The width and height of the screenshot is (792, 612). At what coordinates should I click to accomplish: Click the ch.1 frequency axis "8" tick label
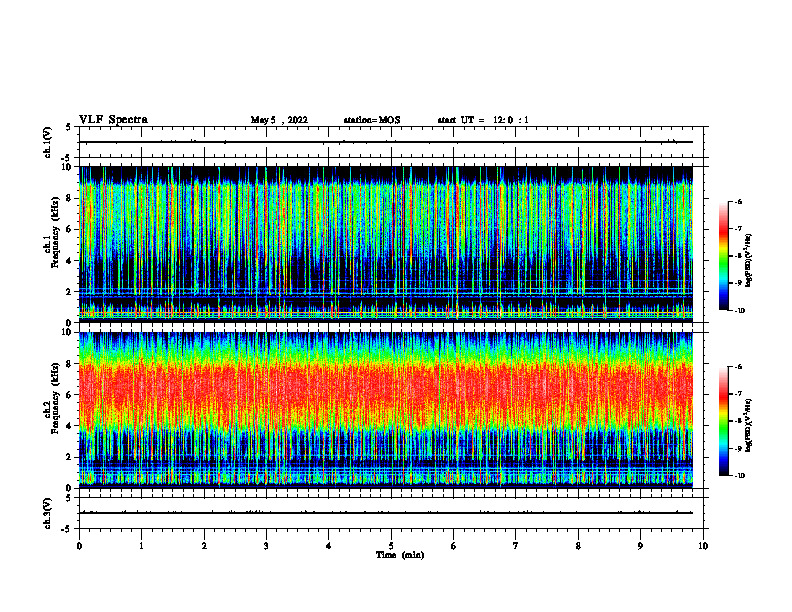(70, 198)
